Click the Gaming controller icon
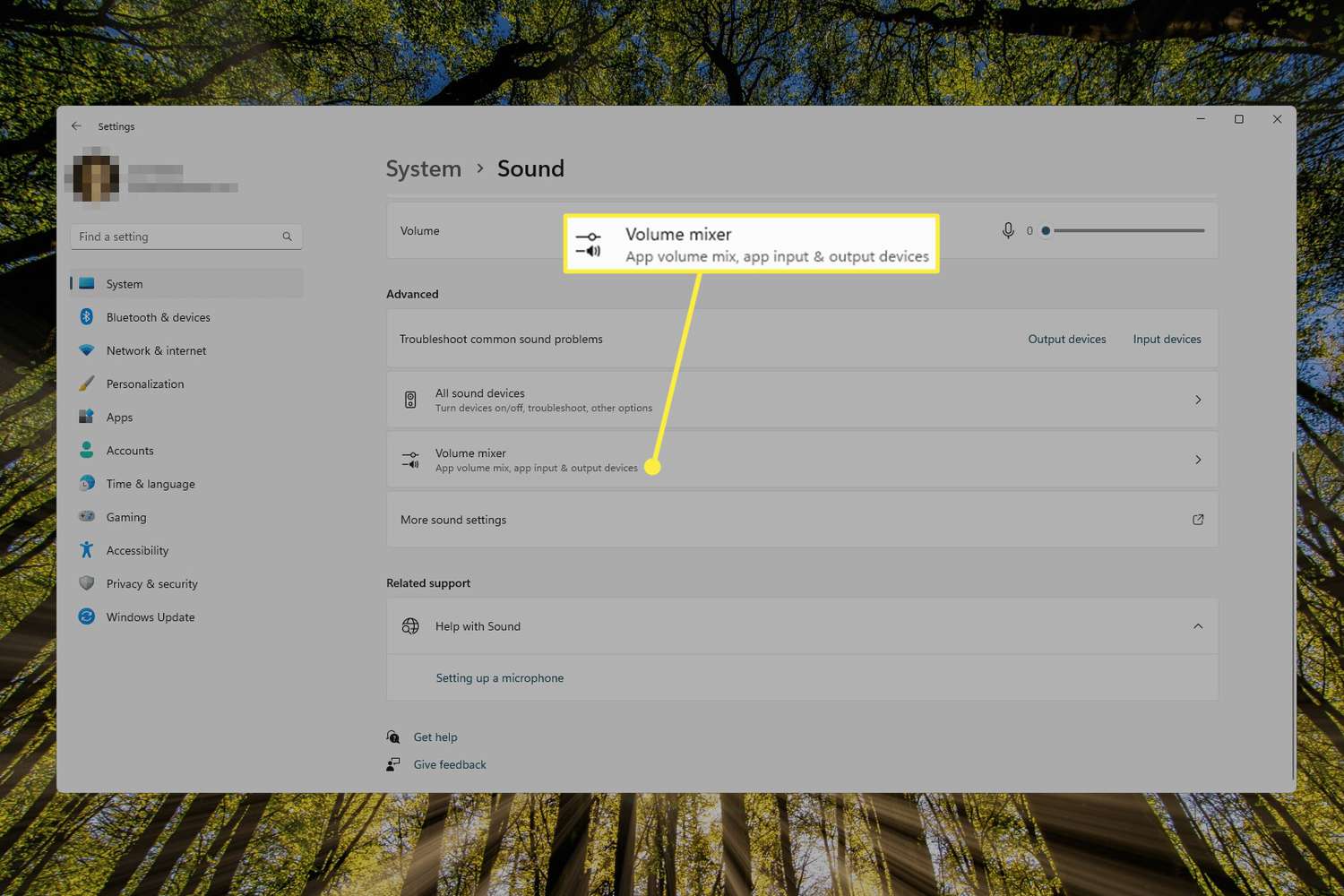The image size is (1344, 896). (87, 517)
